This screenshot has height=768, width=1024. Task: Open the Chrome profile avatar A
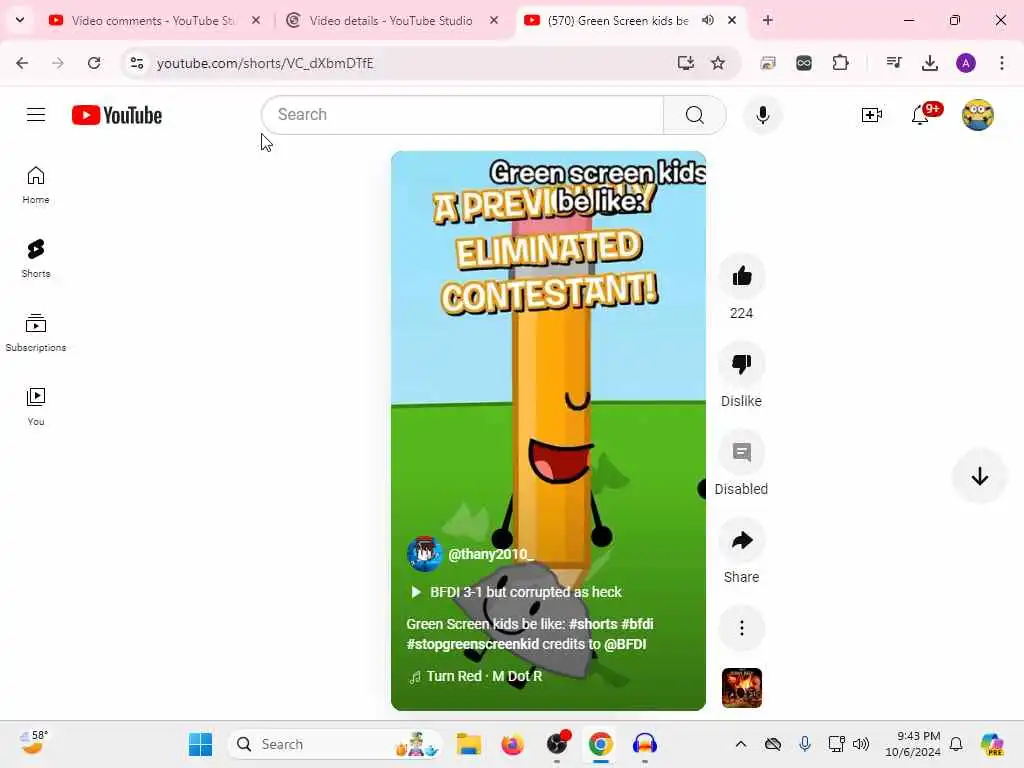click(x=966, y=63)
